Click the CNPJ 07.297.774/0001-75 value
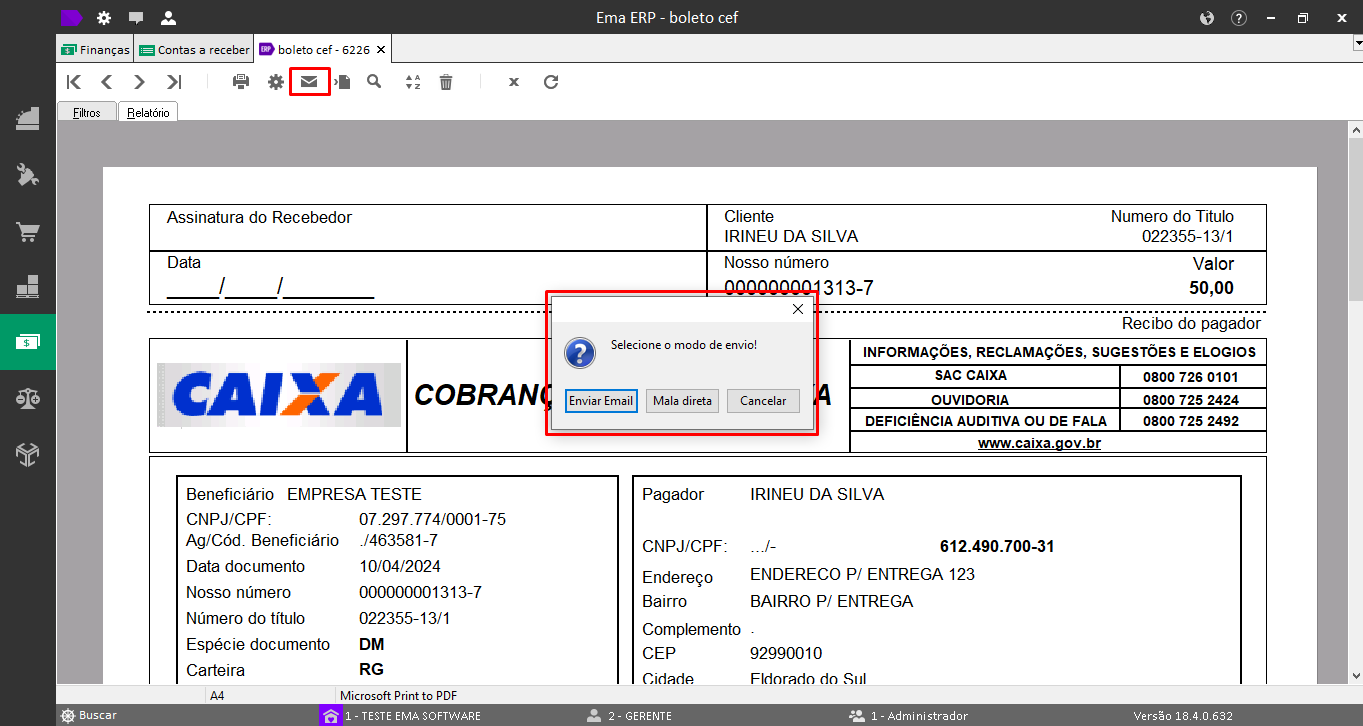This screenshot has width=1363, height=726. [432, 520]
